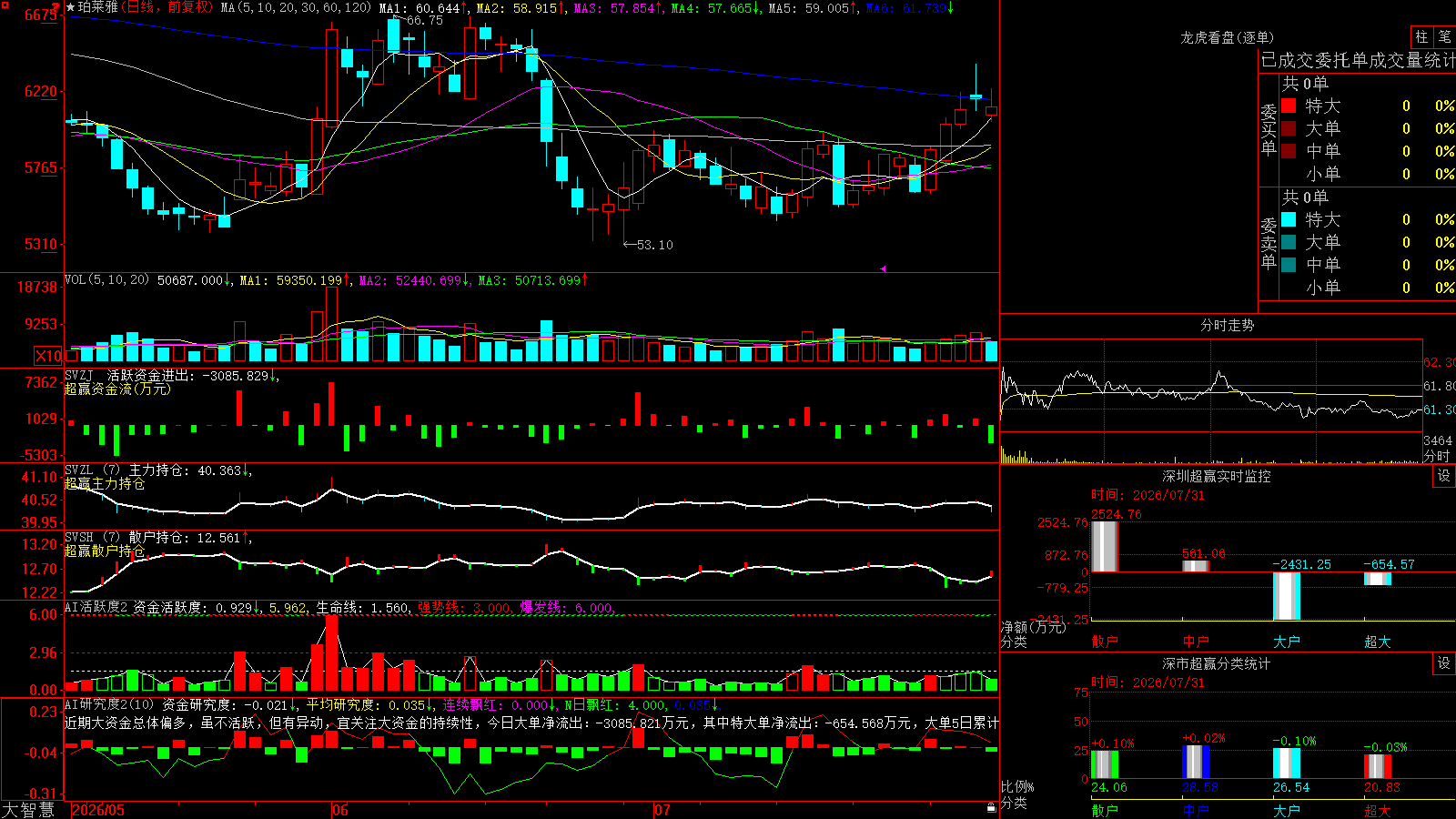Viewport: 1456px width, 819px height.
Task: Click the 委卖单 section label
Action: click(1269, 243)
